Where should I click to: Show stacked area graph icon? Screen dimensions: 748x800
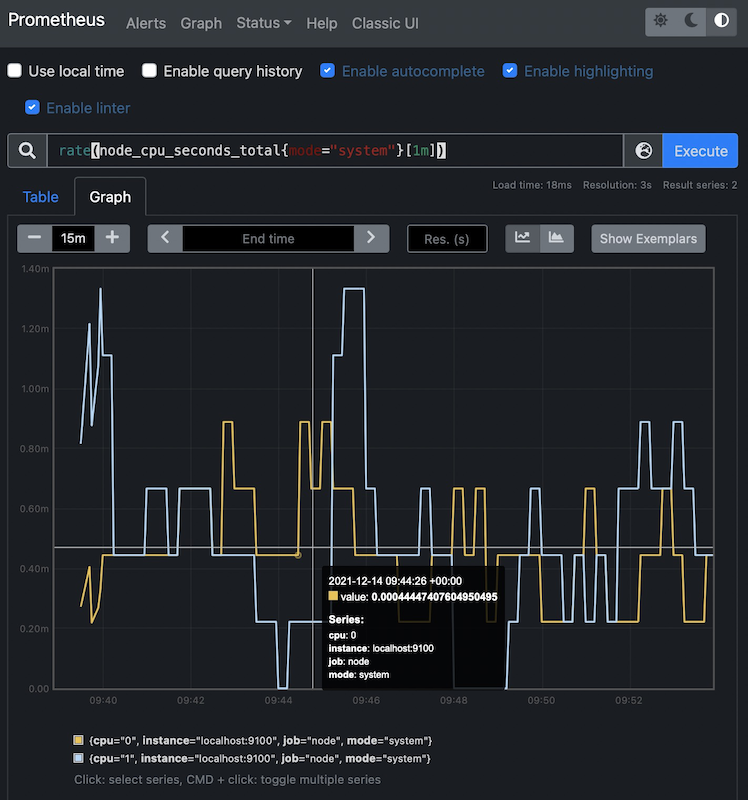(x=556, y=238)
